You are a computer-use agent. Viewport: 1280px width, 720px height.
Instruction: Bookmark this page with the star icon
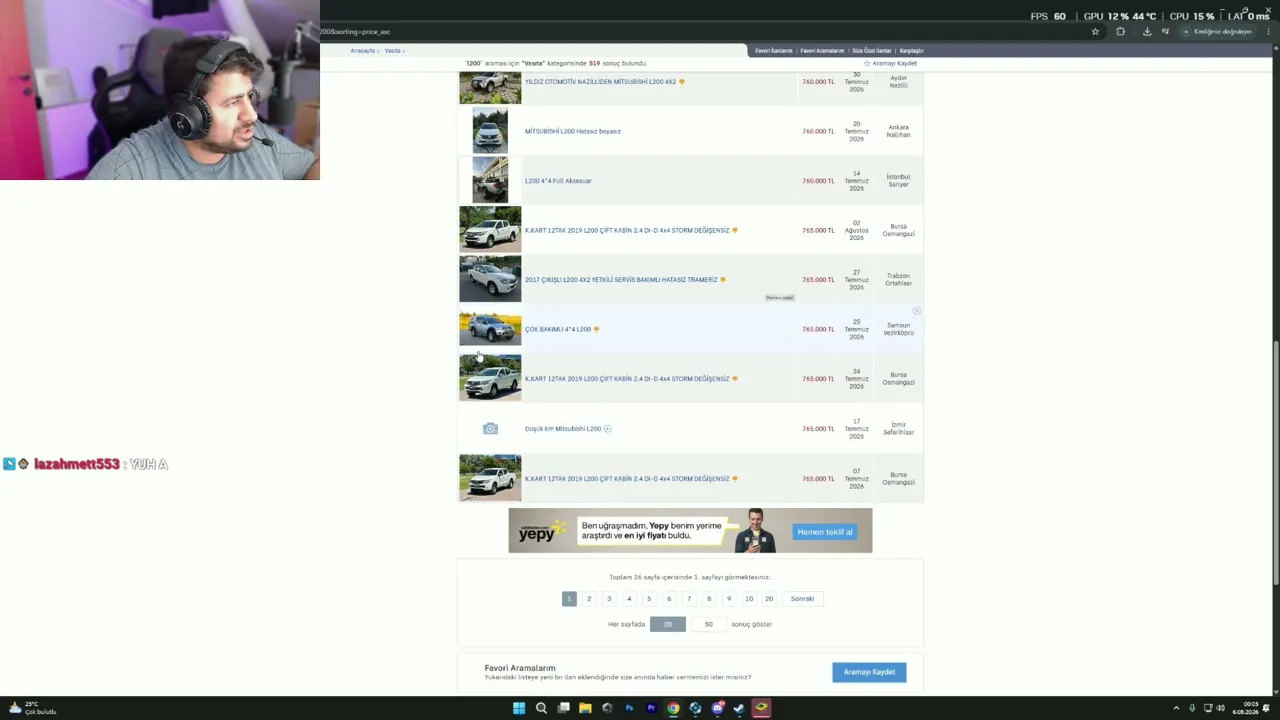pyautogui.click(x=1095, y=32)
